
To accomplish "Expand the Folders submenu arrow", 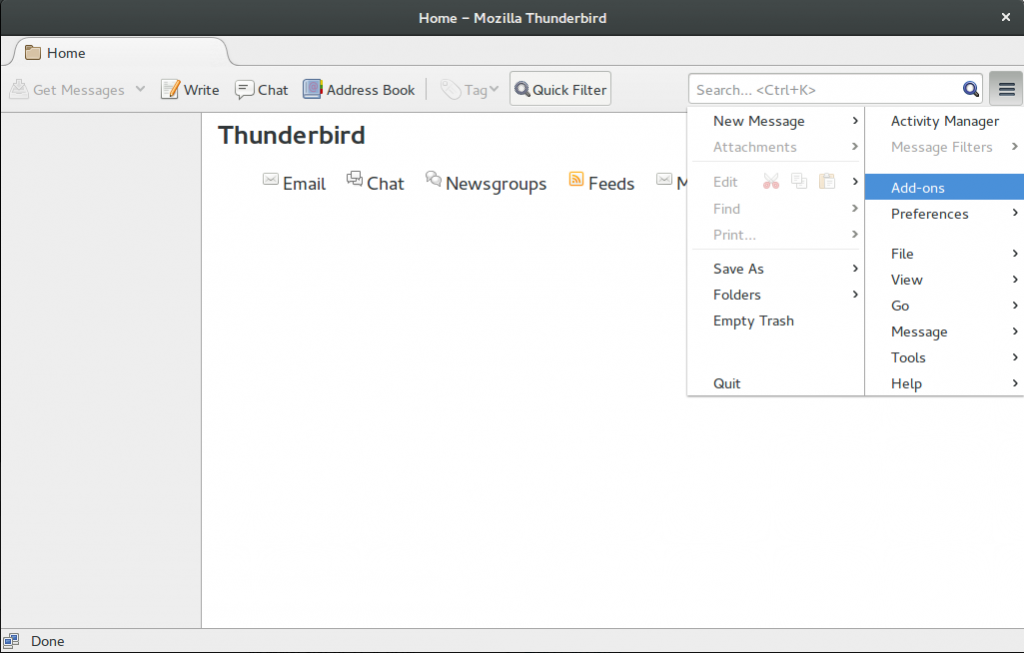I will [x=855, y=295].
